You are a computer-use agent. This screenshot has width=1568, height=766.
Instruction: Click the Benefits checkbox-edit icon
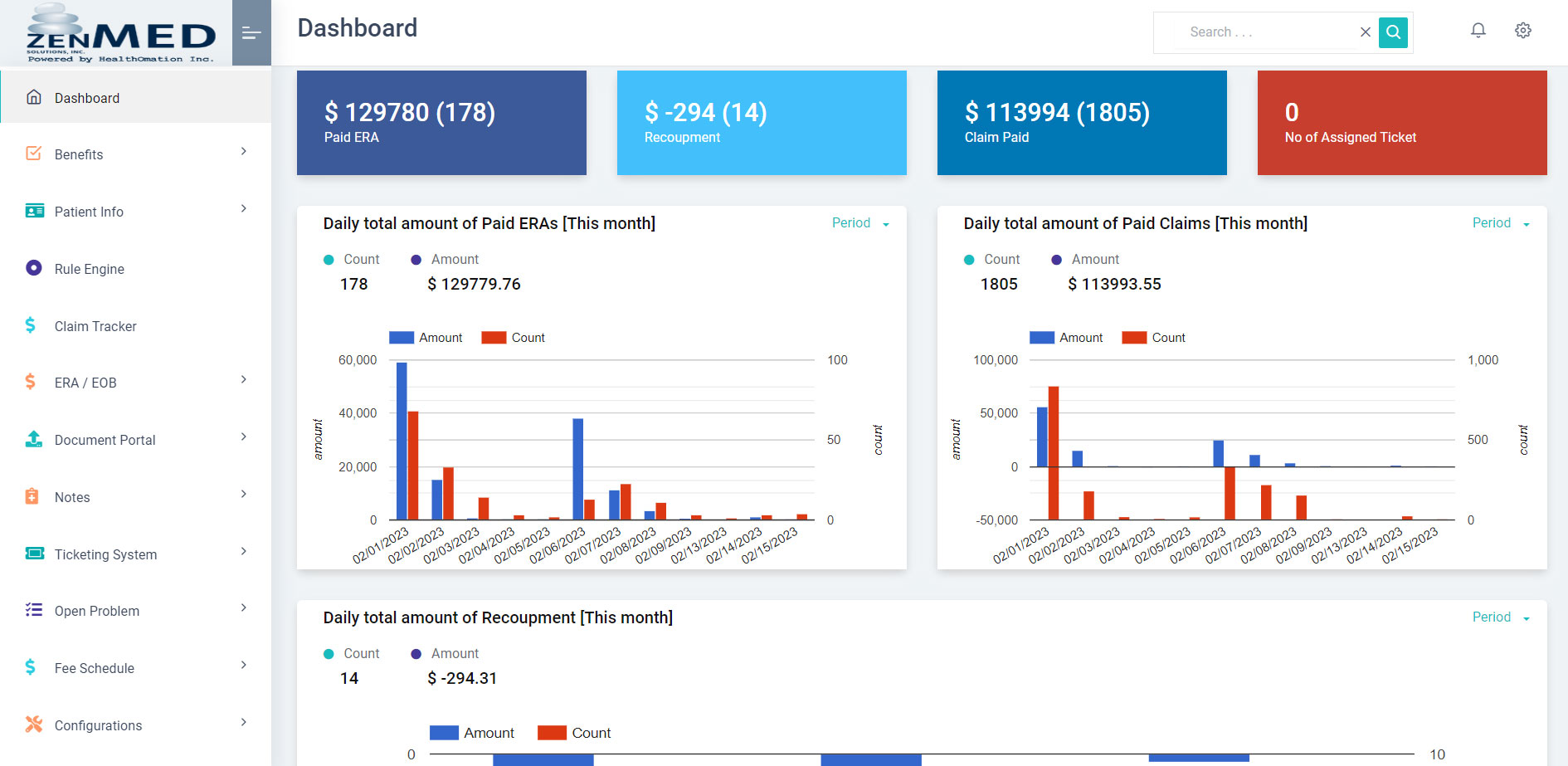(x=34, y=154)
